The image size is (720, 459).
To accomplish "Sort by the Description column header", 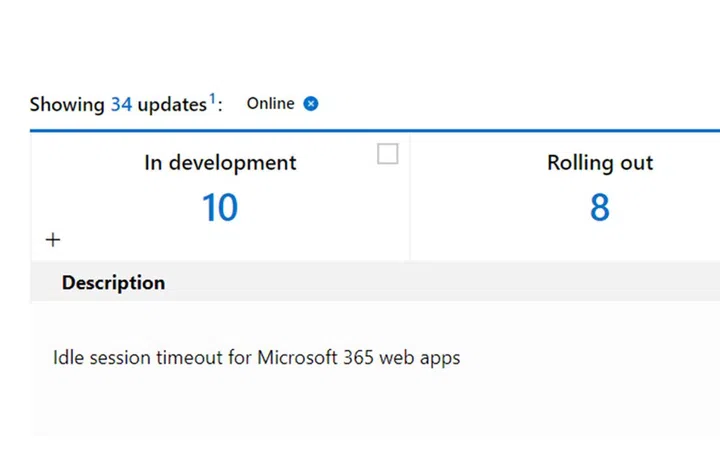I will [113, 283].
